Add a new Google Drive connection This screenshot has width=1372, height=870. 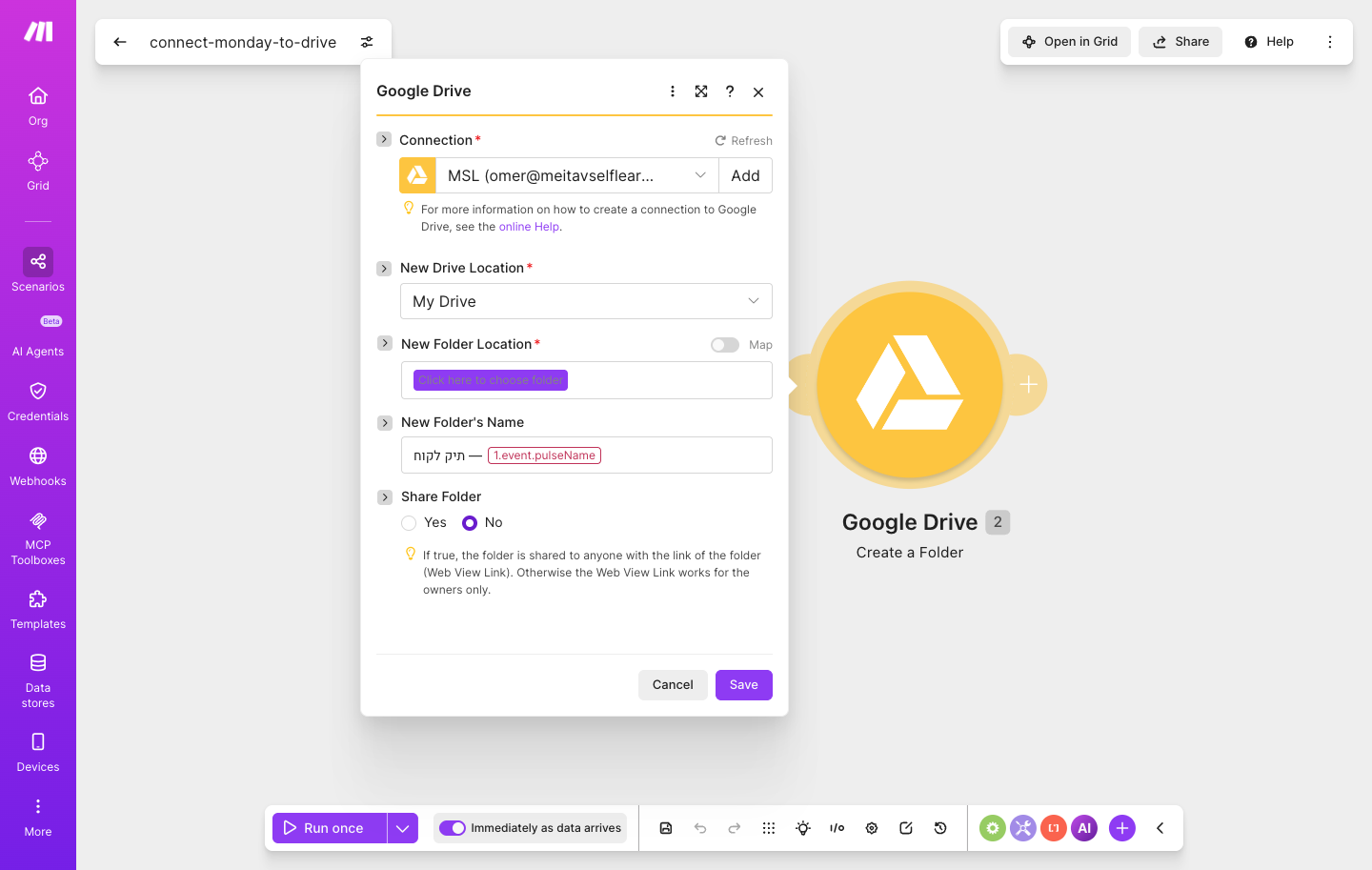[x=745, y=175]
